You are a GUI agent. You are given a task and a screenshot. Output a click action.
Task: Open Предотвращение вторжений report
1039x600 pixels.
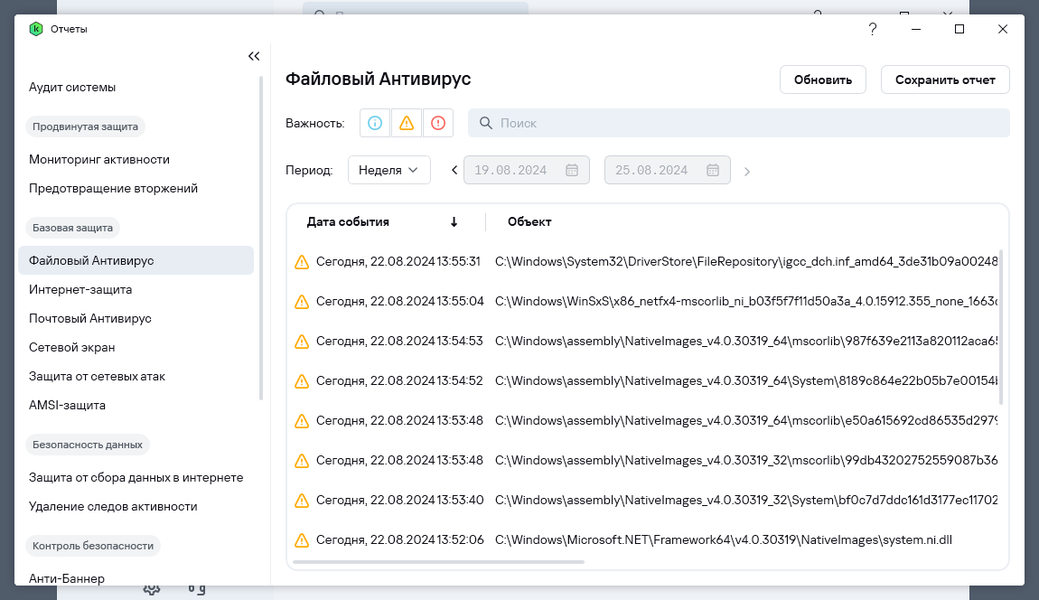click(113, 188)
